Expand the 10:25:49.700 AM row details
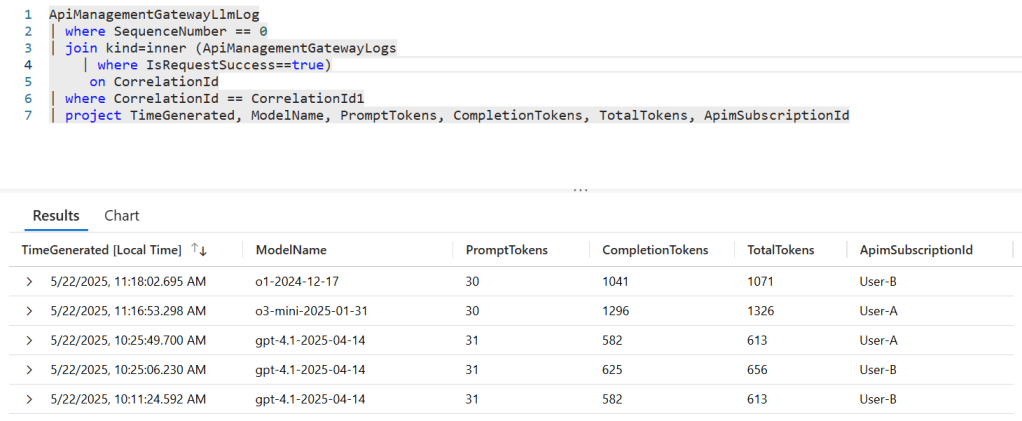The image size is (1022, 421). click(30, 341)
